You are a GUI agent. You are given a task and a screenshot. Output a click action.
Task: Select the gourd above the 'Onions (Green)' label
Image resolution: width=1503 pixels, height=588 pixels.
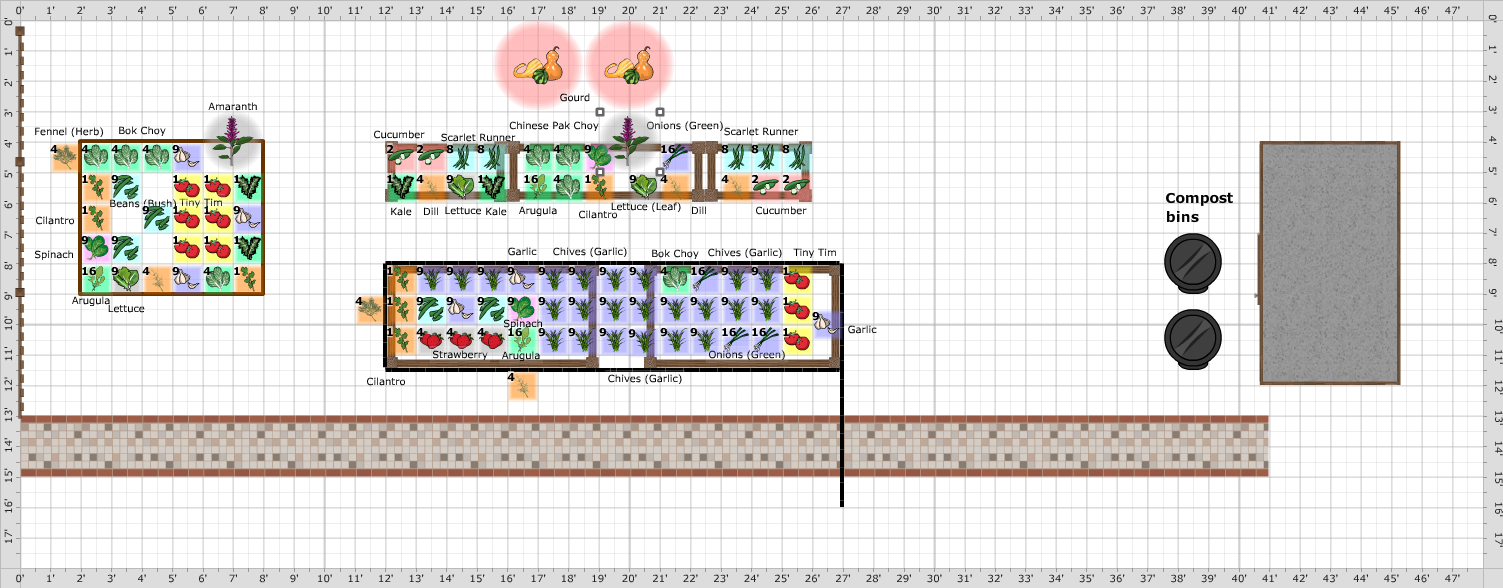(630, 66)
